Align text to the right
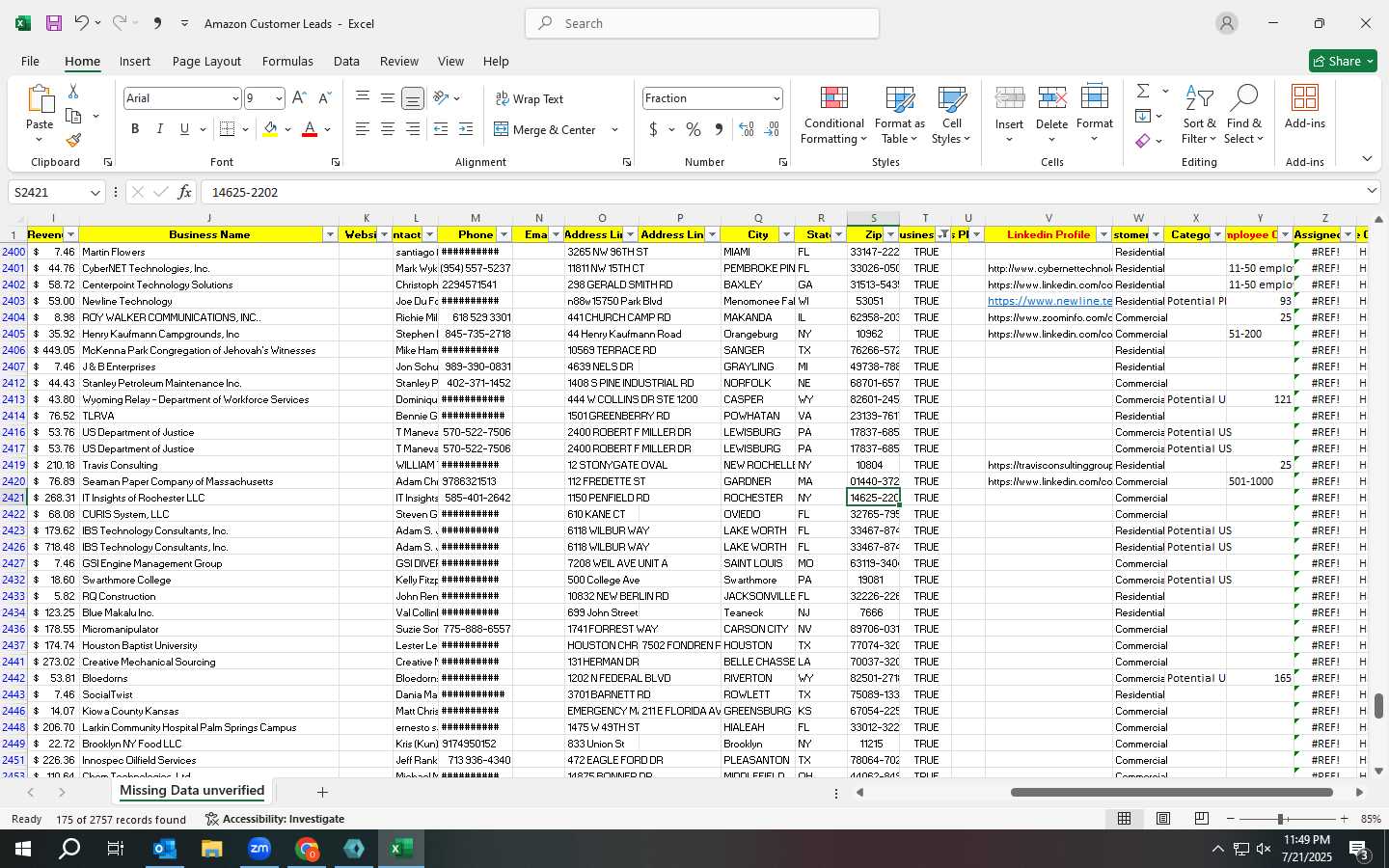1389x868 pixels. 413,129
